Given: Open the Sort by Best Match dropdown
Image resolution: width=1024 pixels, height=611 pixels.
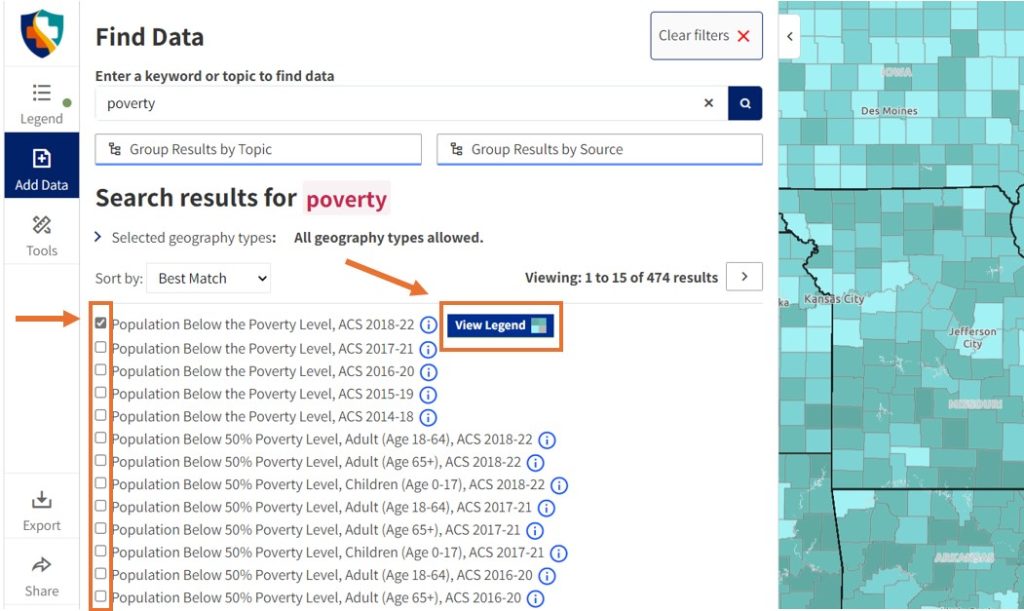Looking at the screenshot, I should click(208, 278).
